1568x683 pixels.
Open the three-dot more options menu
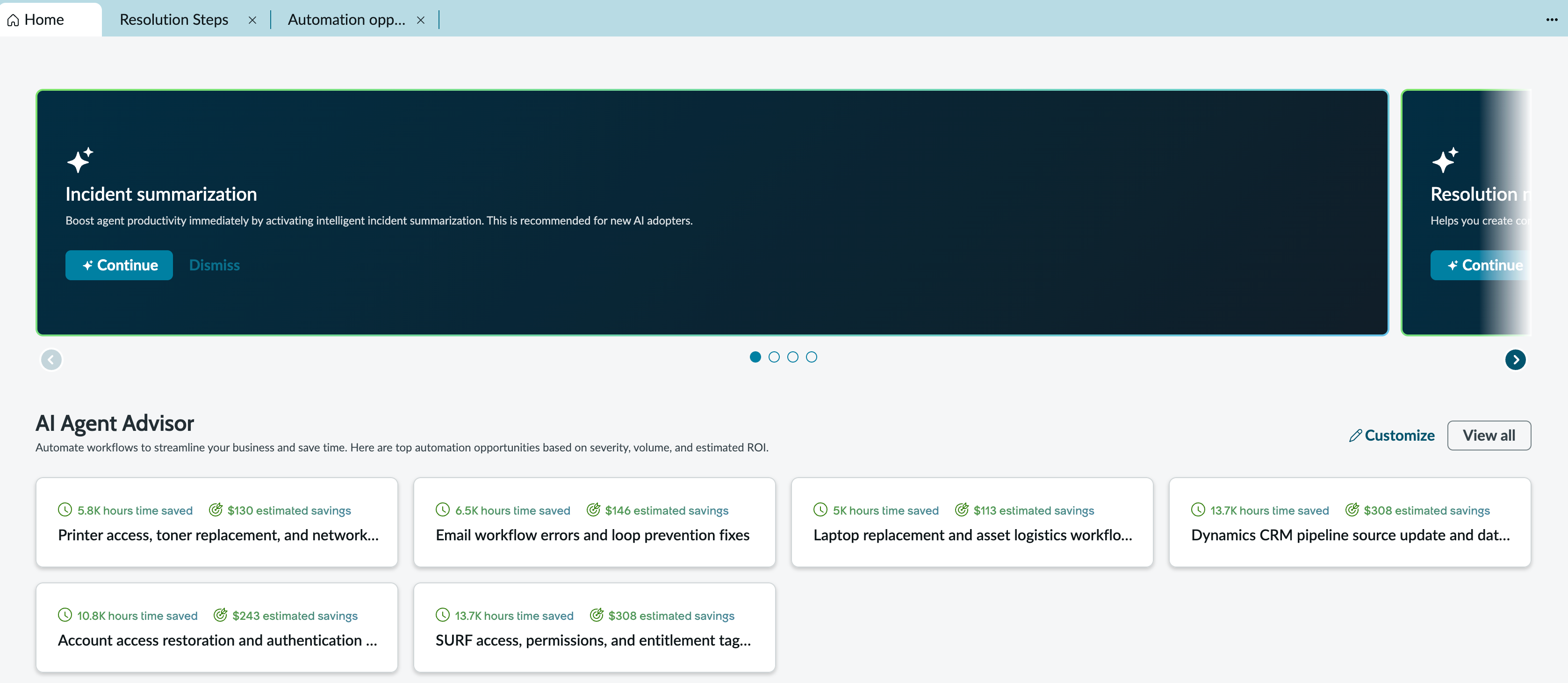[1552, 20]
